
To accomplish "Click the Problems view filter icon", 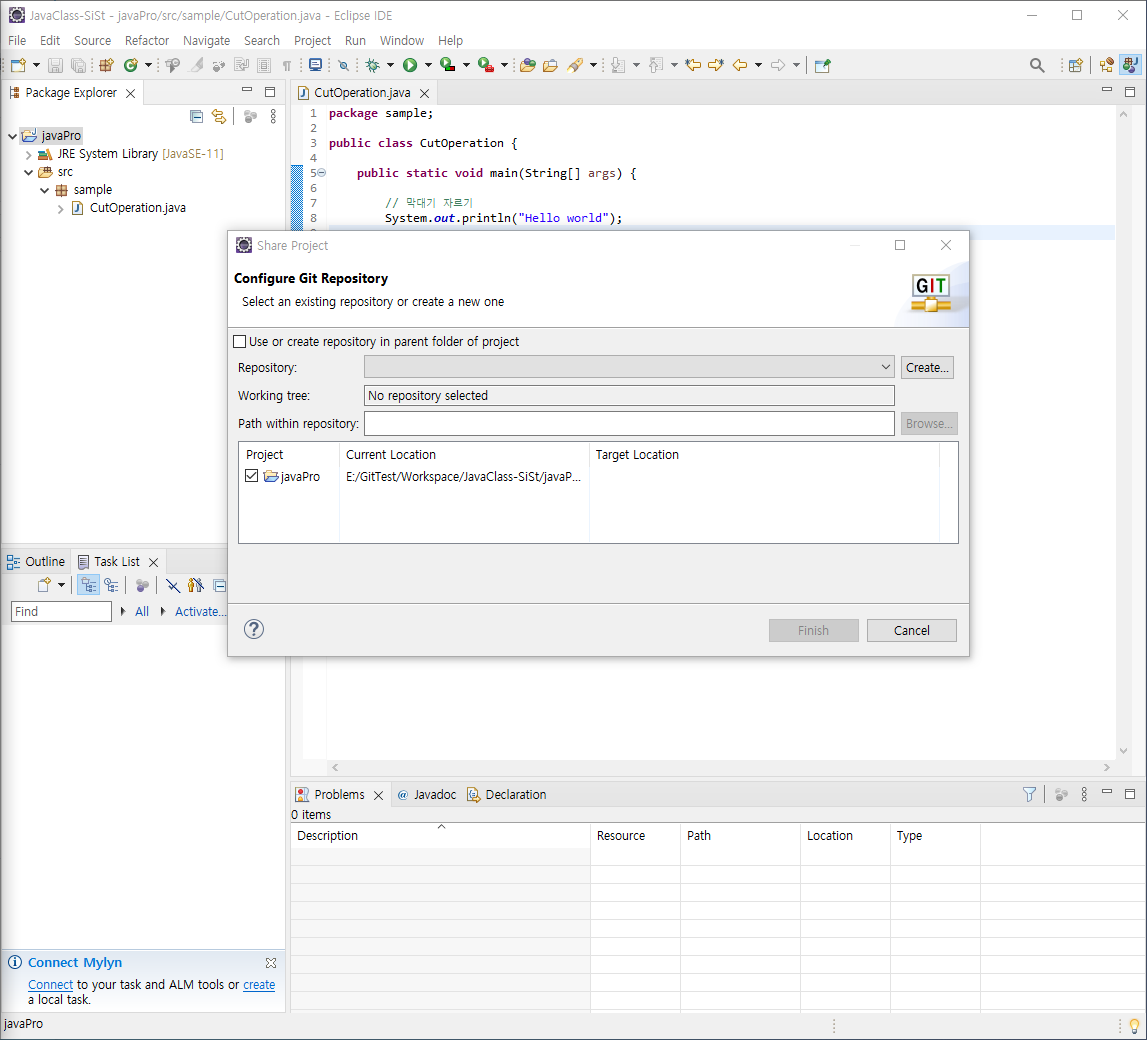I will [1029, 794].
